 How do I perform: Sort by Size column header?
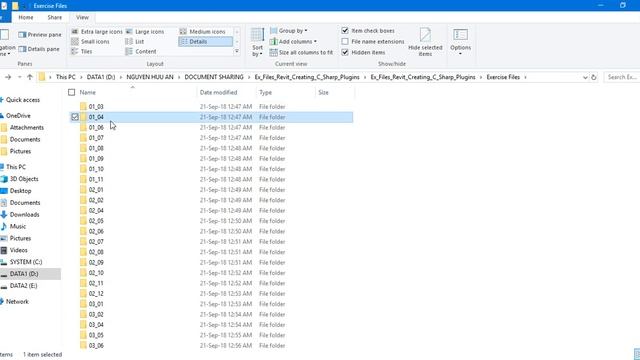coord(323,93)
